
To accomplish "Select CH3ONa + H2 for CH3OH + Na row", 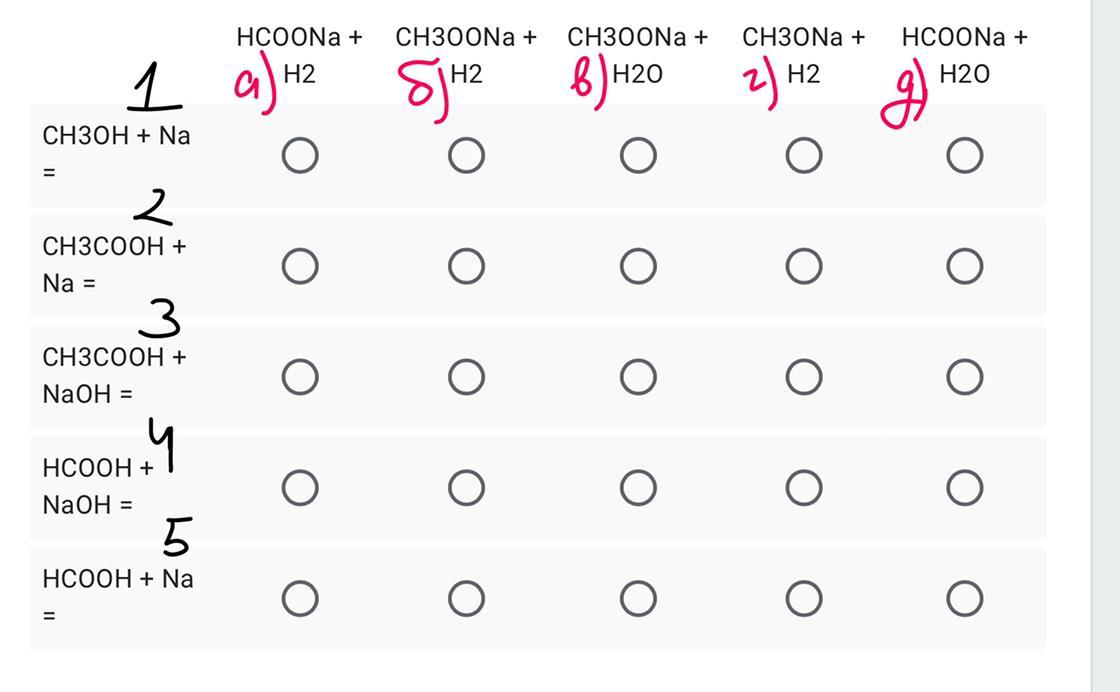I will pyautogui.click(x=804, y=156).
